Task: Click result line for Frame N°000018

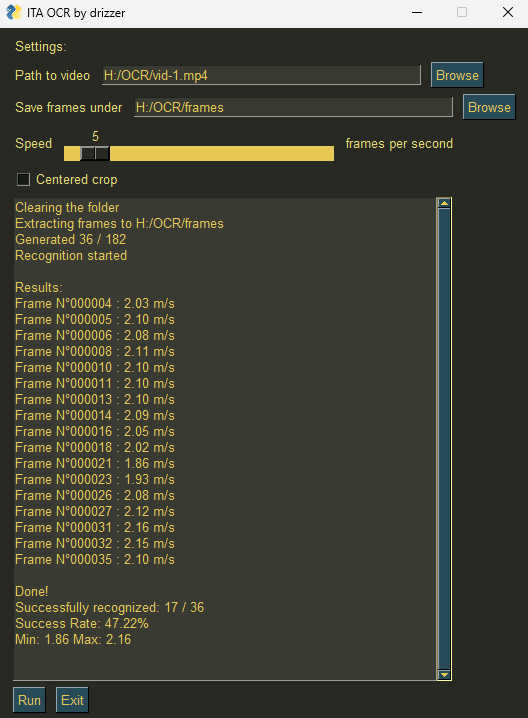Action: (x=95, y=448)
